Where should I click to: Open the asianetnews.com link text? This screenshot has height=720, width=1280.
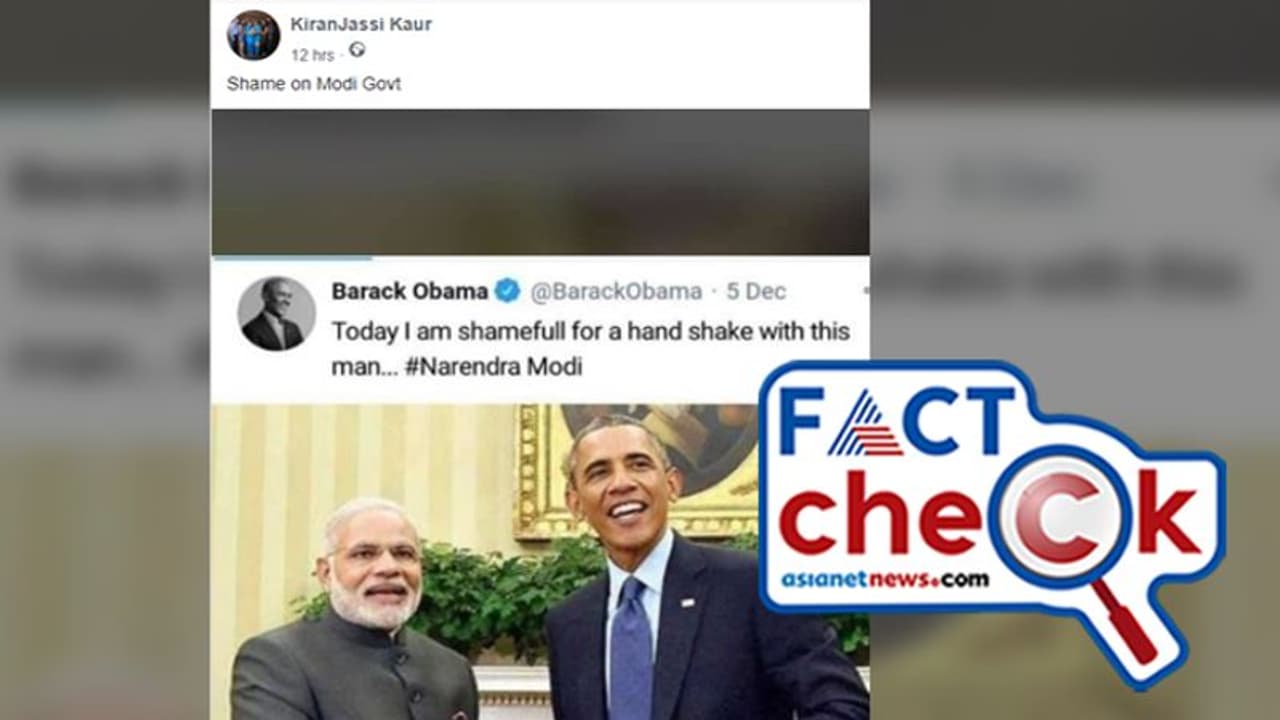click(884, 580)
